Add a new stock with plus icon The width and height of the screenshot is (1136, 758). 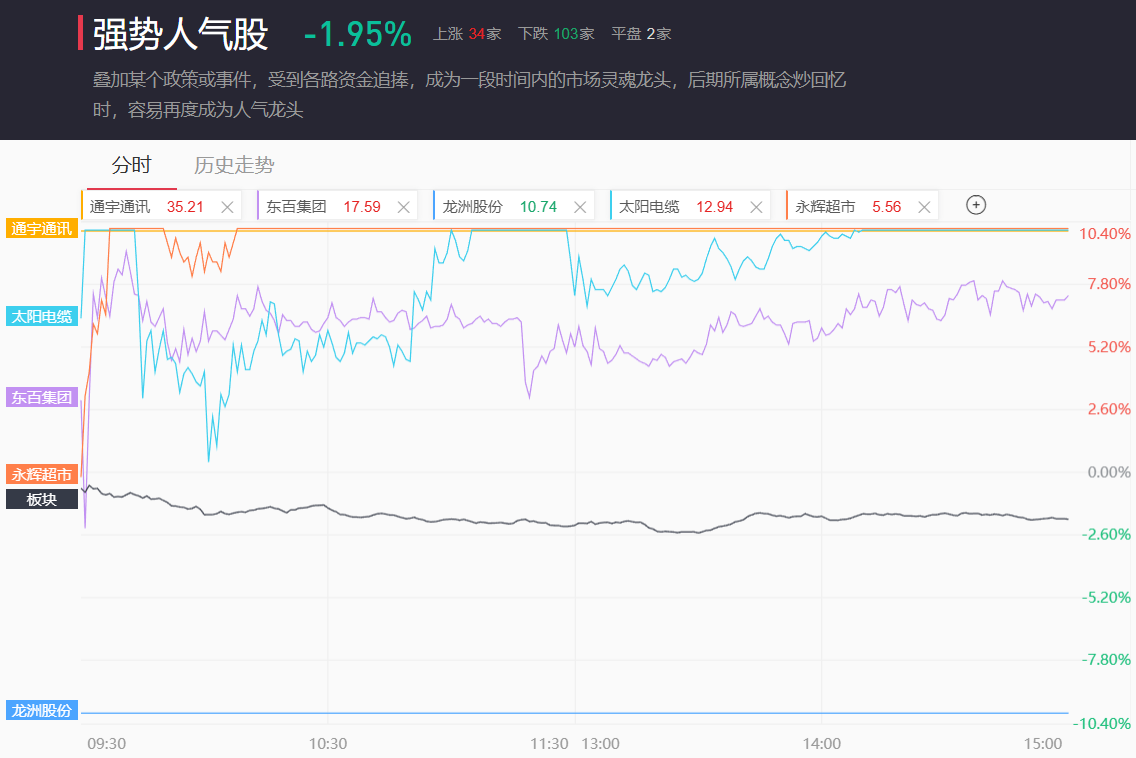point(976,205)
